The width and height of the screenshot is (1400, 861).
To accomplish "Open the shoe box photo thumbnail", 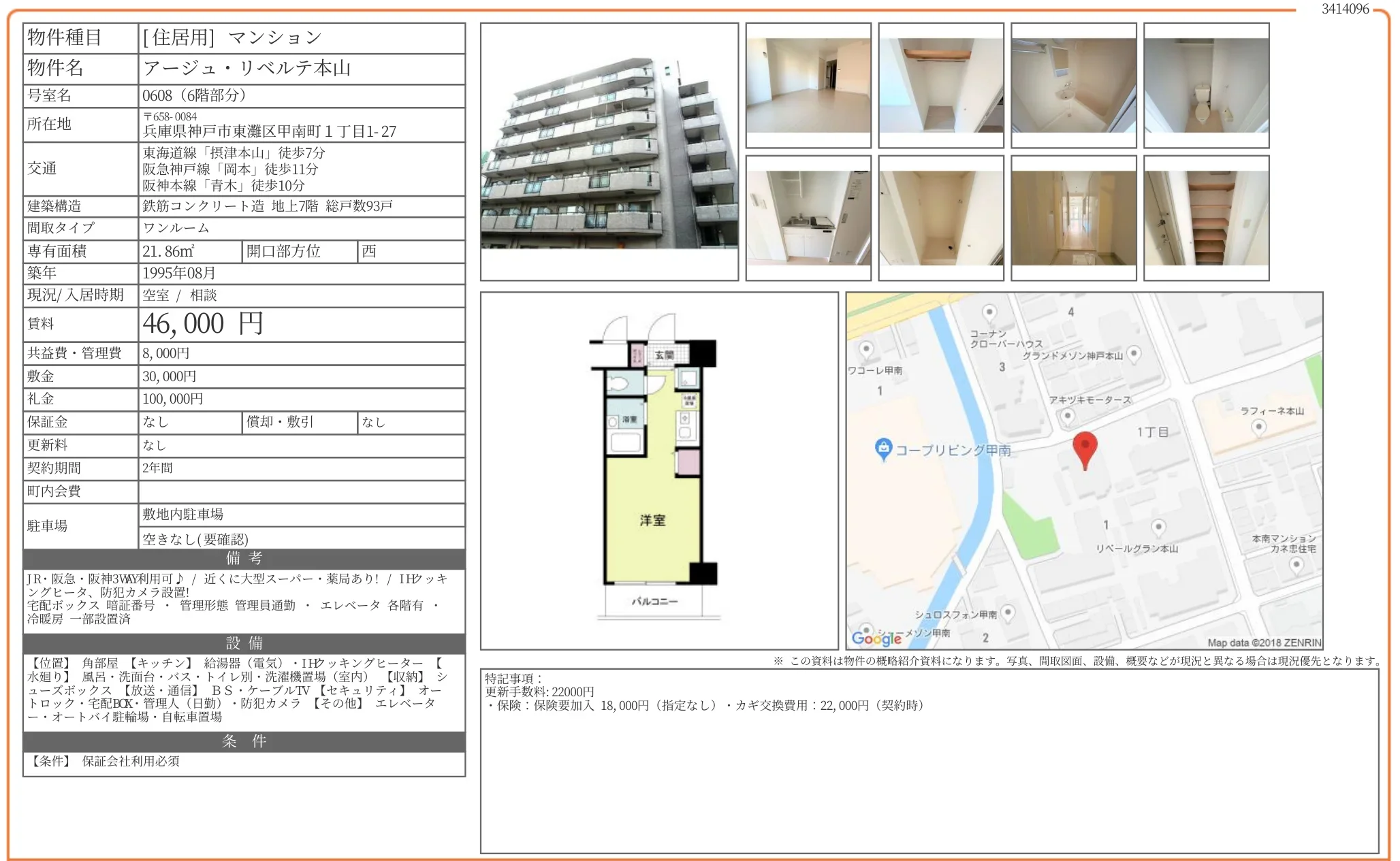I will [x=1207, y=218].
